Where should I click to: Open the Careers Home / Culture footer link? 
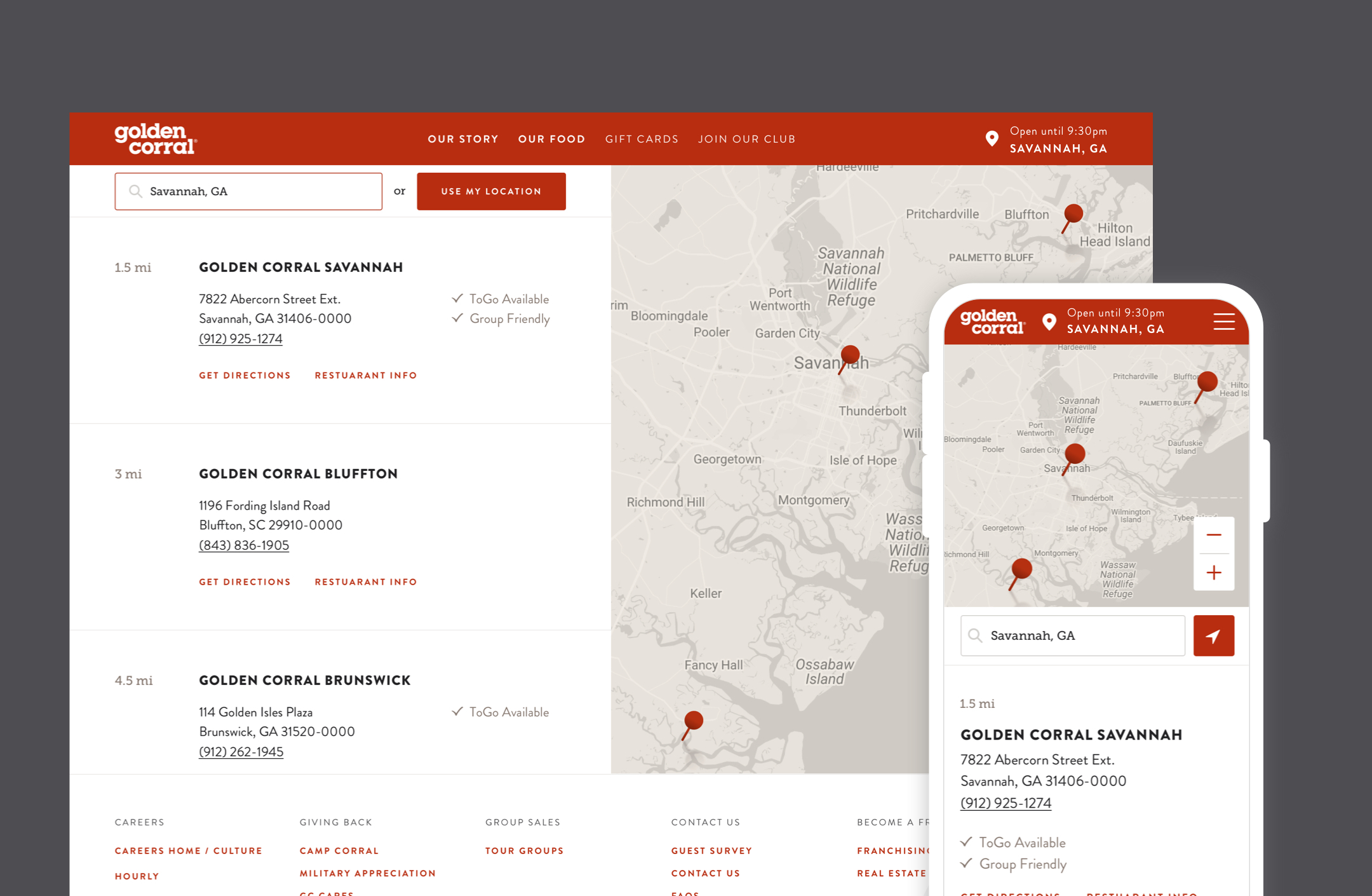[x=189, y=851]
